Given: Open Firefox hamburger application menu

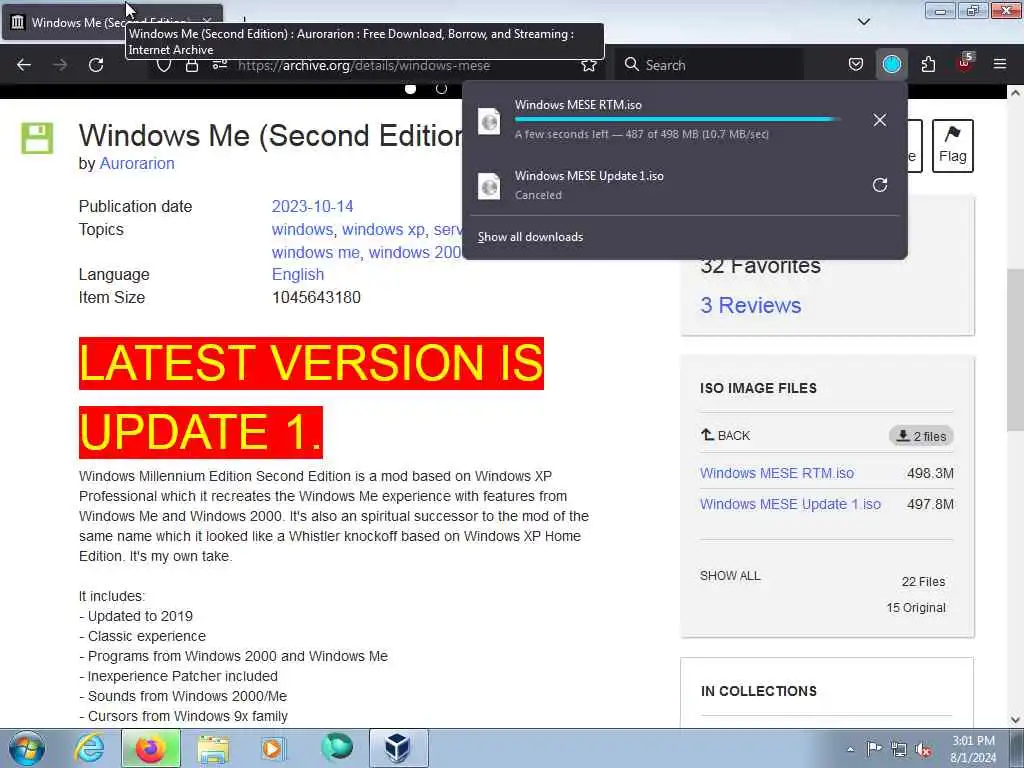Looking at the screenshot, I should [x=1000, y=65].
